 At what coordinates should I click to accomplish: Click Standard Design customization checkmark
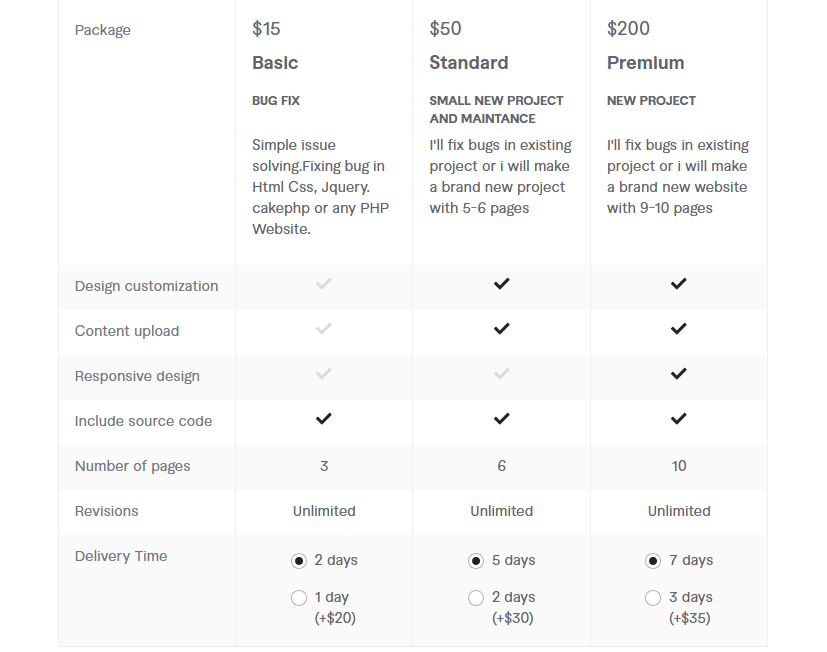point(501,284)
